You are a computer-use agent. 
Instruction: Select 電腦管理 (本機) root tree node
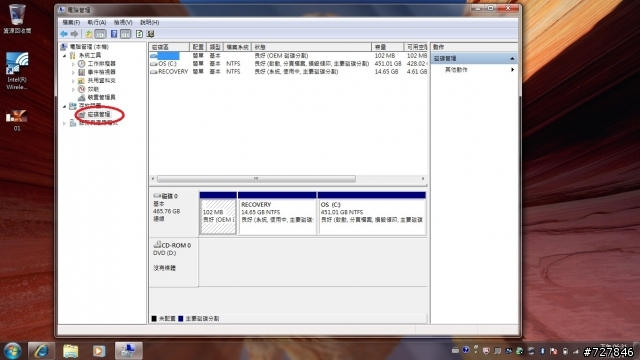(89, 47)
